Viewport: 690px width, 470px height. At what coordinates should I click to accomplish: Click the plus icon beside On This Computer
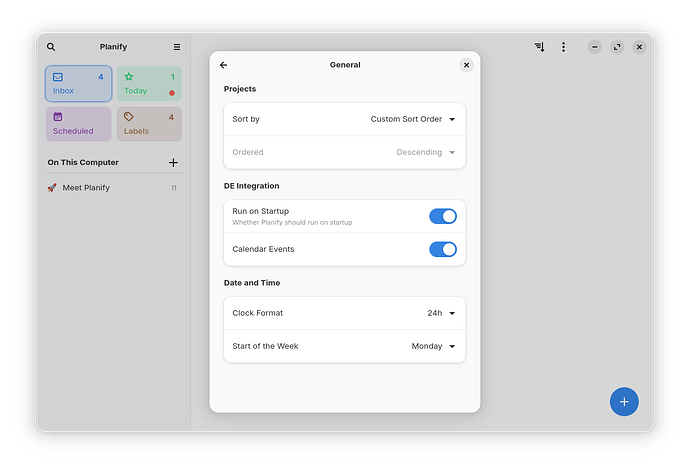(173, 162)
